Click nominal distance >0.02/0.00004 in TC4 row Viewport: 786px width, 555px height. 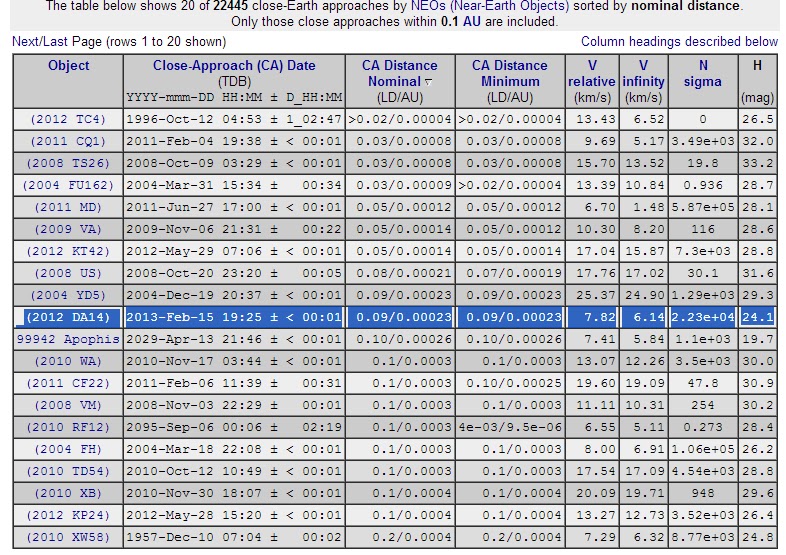pyautogui.click(x=400, y=119)
